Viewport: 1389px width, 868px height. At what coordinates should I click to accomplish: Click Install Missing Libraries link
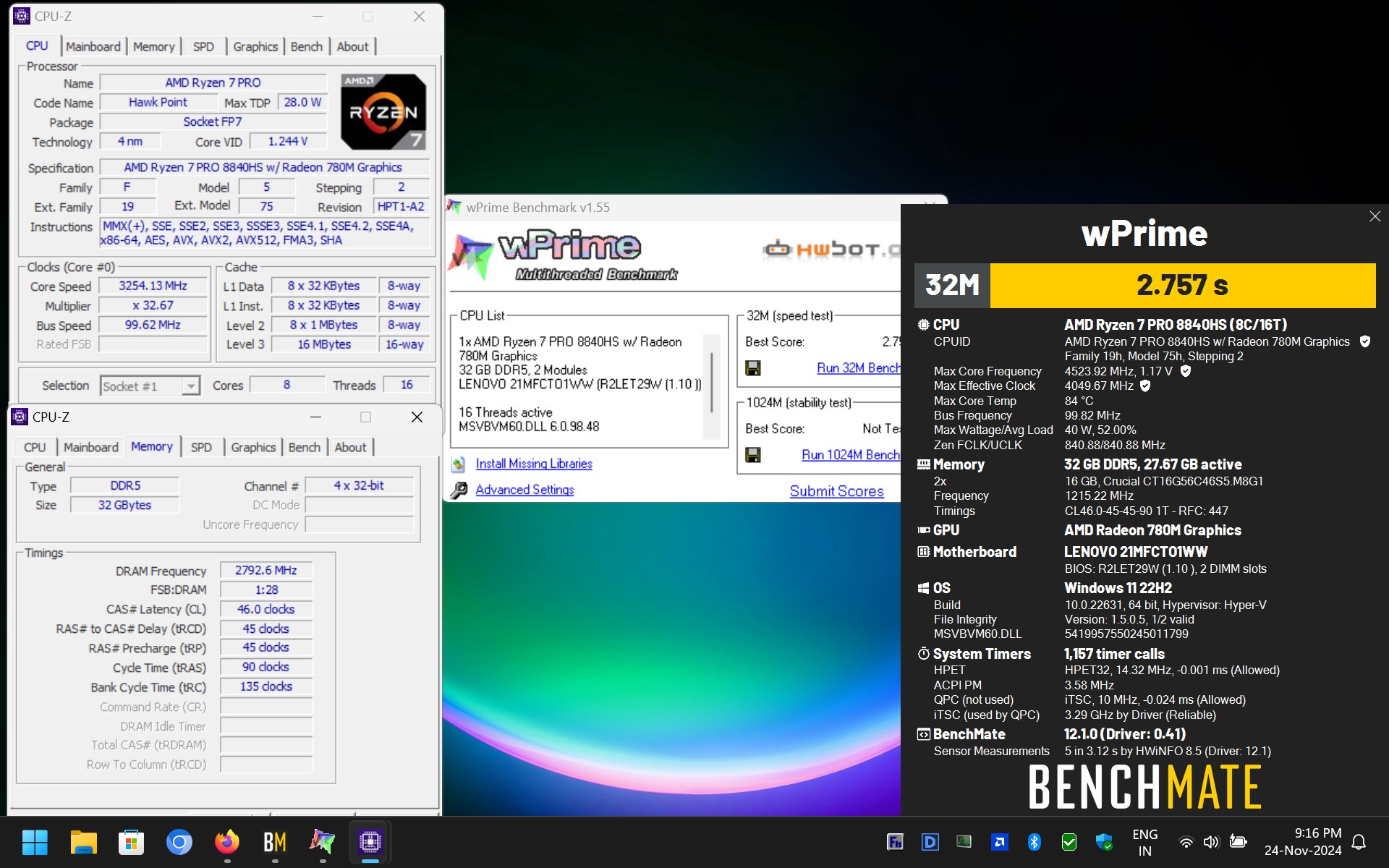point(534,464)
